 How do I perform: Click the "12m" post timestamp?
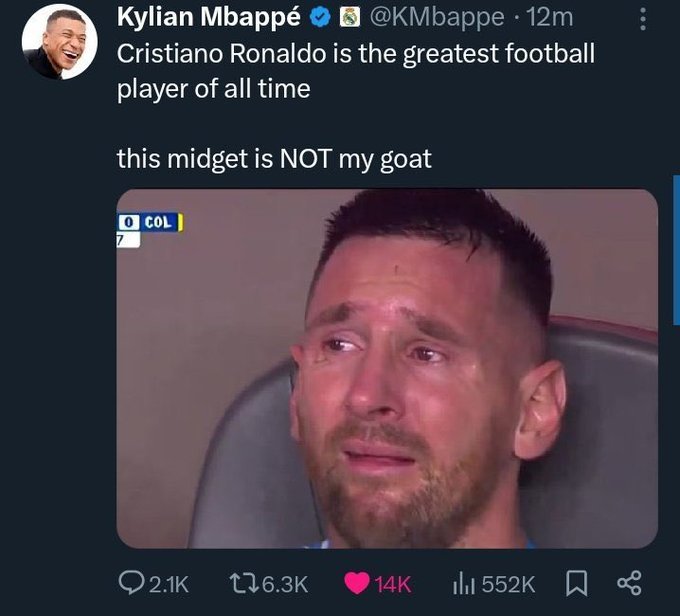point(549,17)
